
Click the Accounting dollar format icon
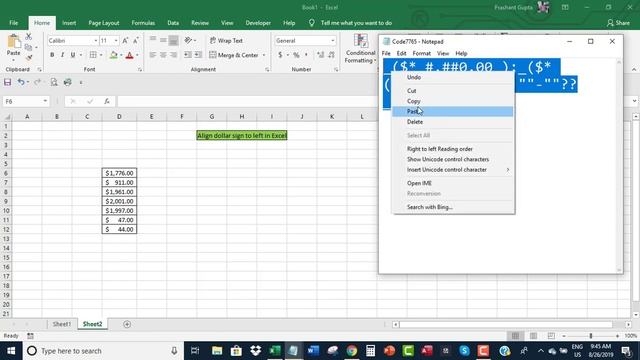(280, 55)
